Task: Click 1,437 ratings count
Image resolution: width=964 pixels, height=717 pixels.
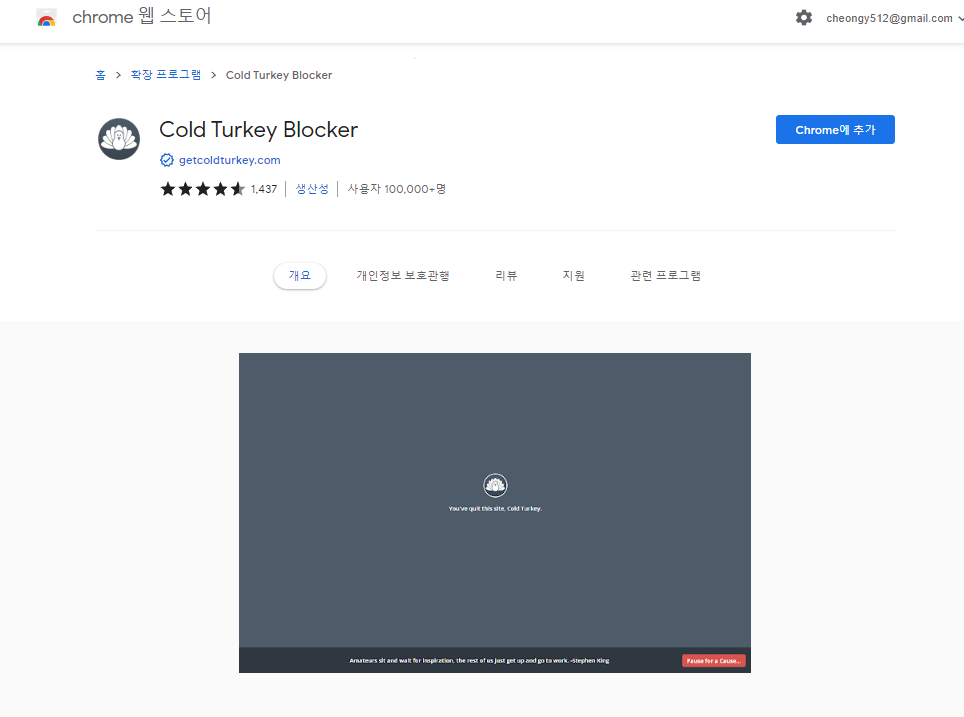Action: click(264, 189)
